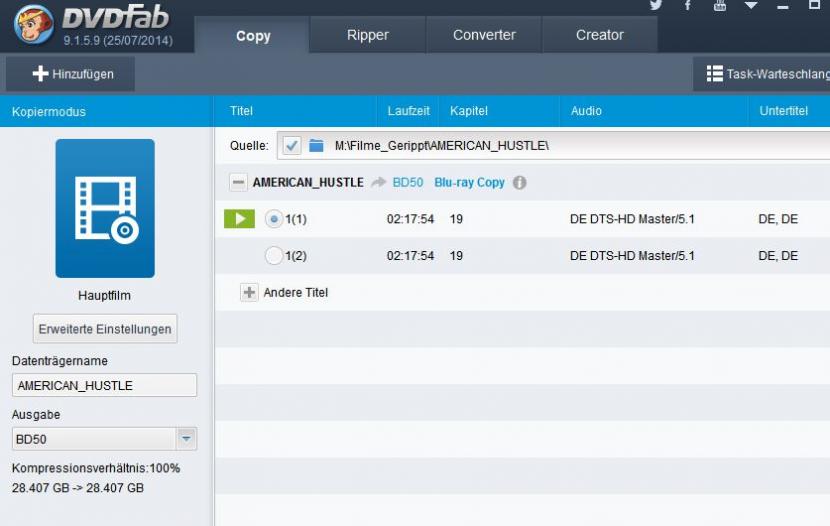Collapse the AMERICAN_HUSTLE task entry
830x526 pixels.
(238, 183)
